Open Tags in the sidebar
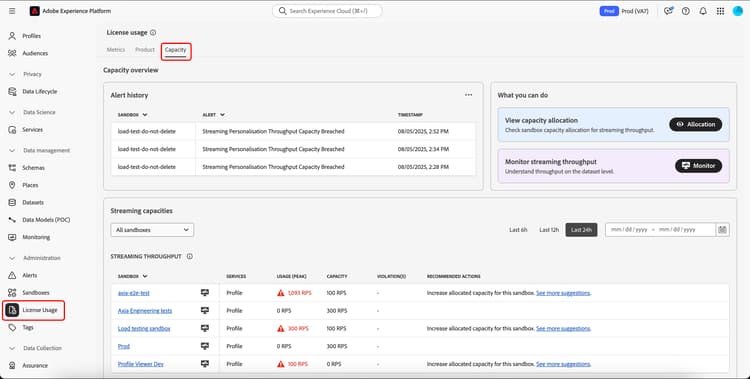Viewport: 750px width, 379px height. (x=28, y=327)
